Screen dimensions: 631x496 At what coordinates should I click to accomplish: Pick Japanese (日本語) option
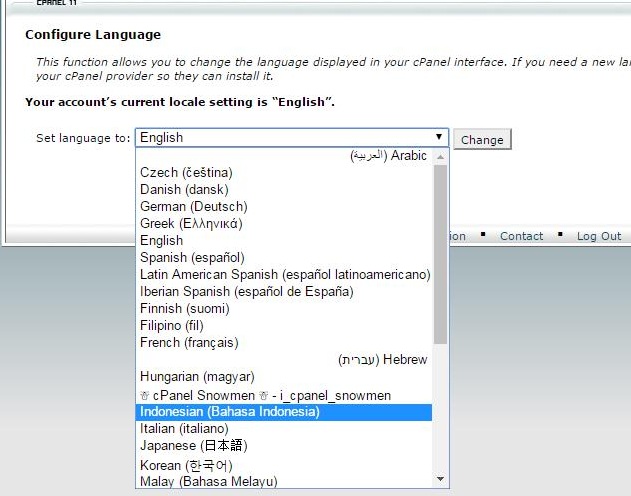click(x=284, y=446)
